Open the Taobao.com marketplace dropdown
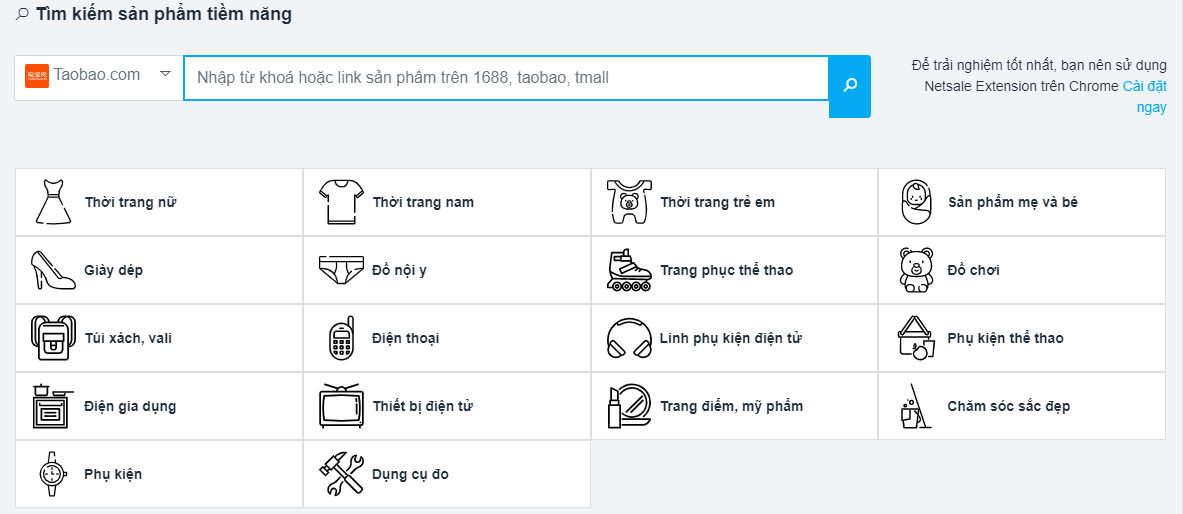The image size is (1183, 514). coord(99,77)
